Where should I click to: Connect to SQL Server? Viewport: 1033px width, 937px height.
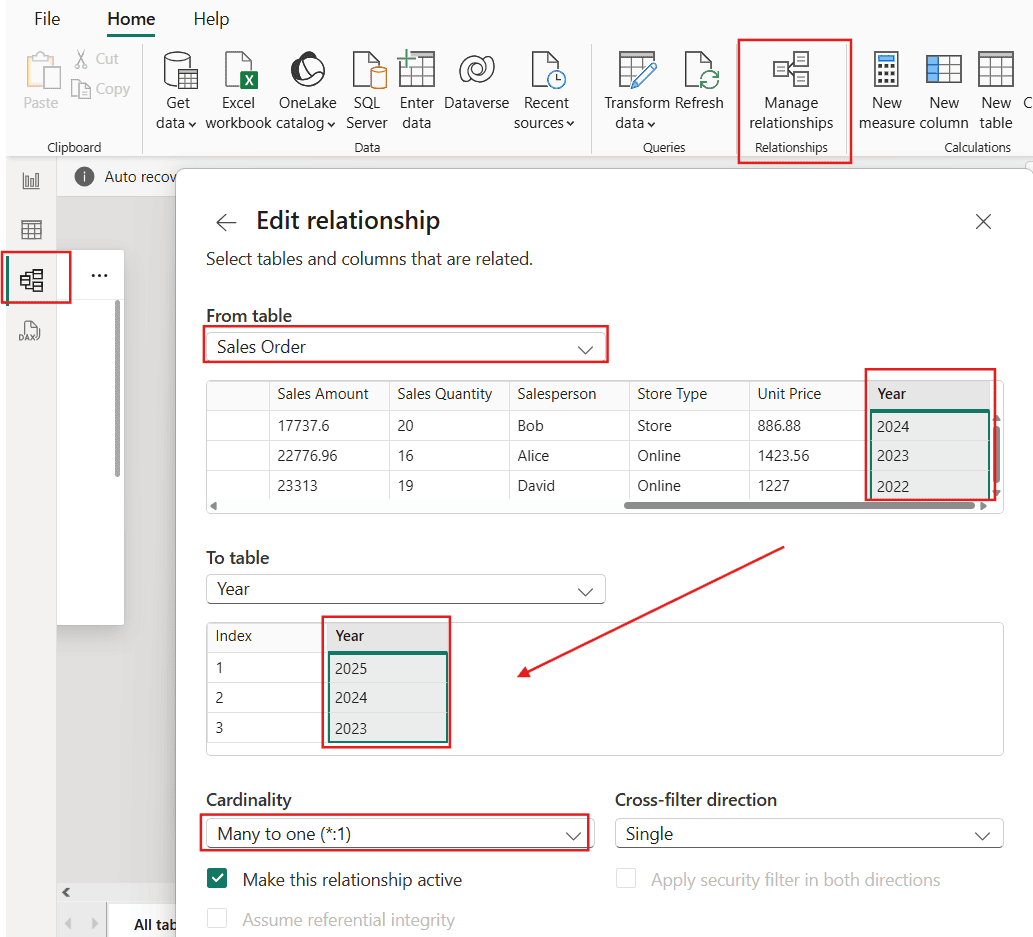367,90
